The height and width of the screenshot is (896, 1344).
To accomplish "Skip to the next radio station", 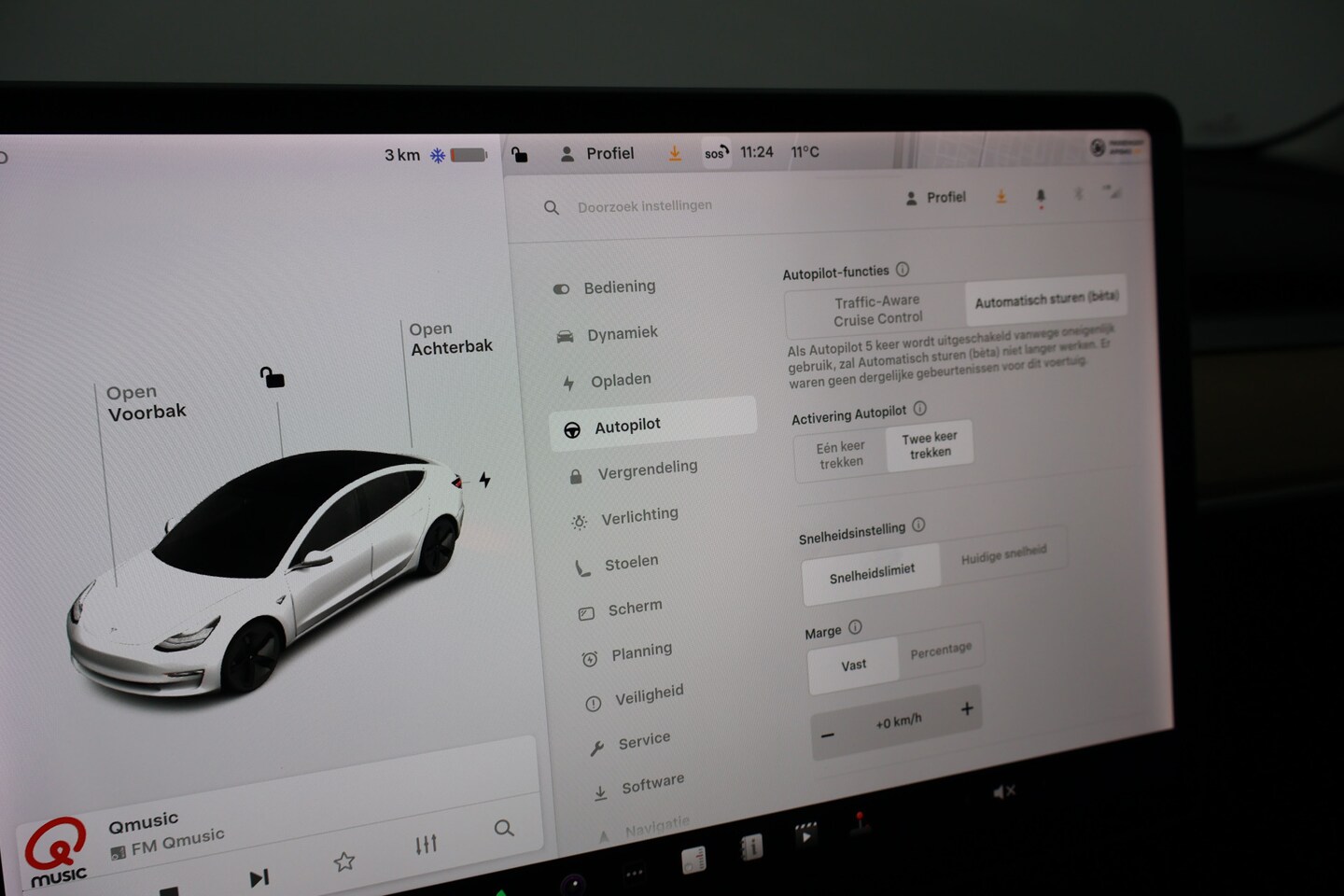I will pos(259,877).
